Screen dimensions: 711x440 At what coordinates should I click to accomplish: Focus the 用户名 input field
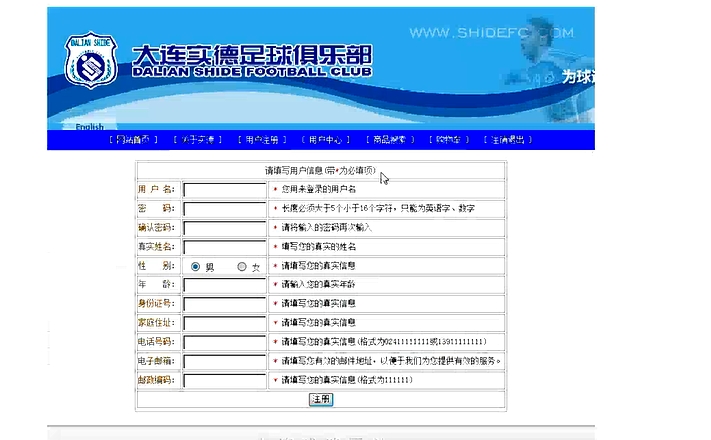pyautogui.click(x=224, y=190)
